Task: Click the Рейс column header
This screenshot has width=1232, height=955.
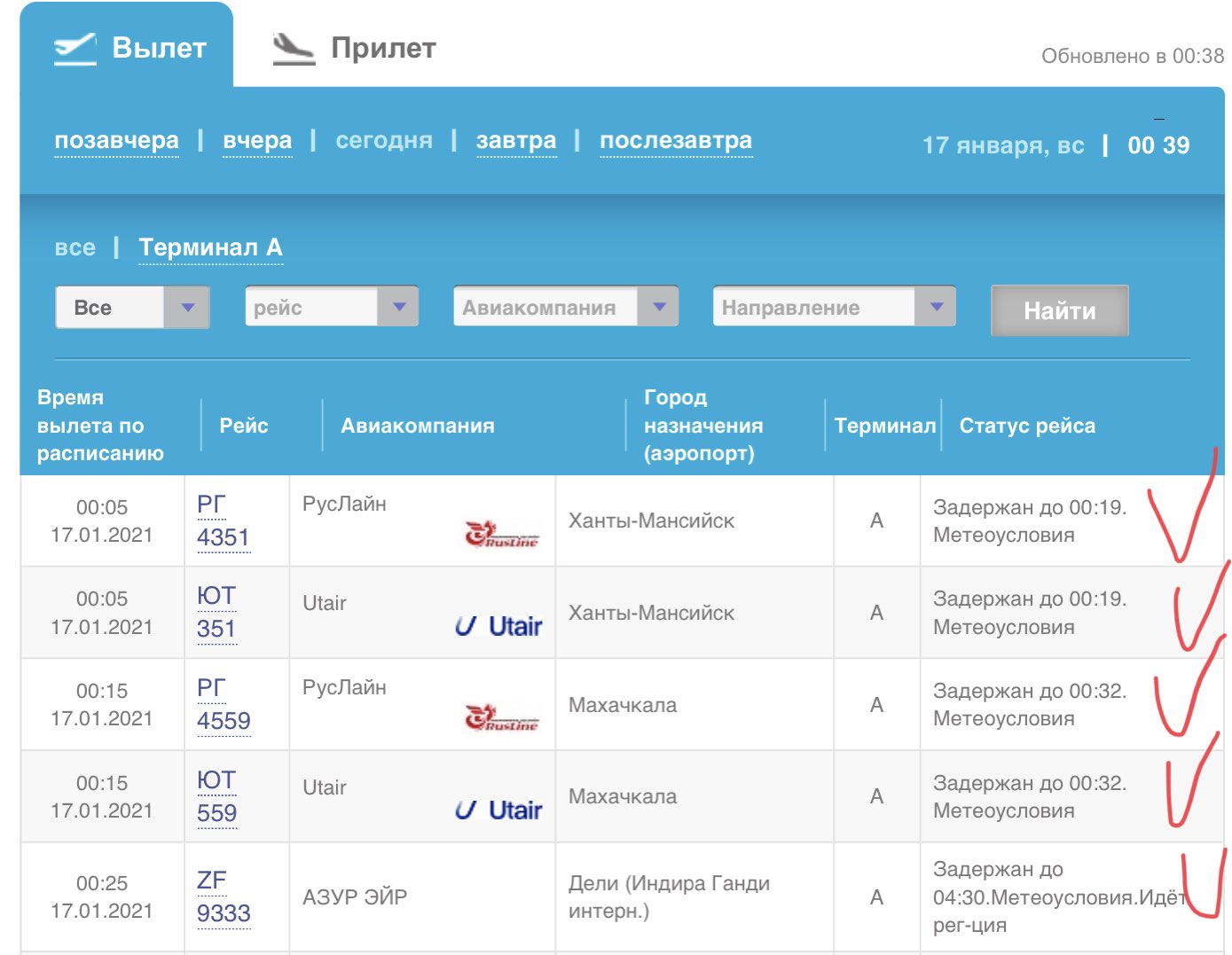Action: [x=244, y=426]
